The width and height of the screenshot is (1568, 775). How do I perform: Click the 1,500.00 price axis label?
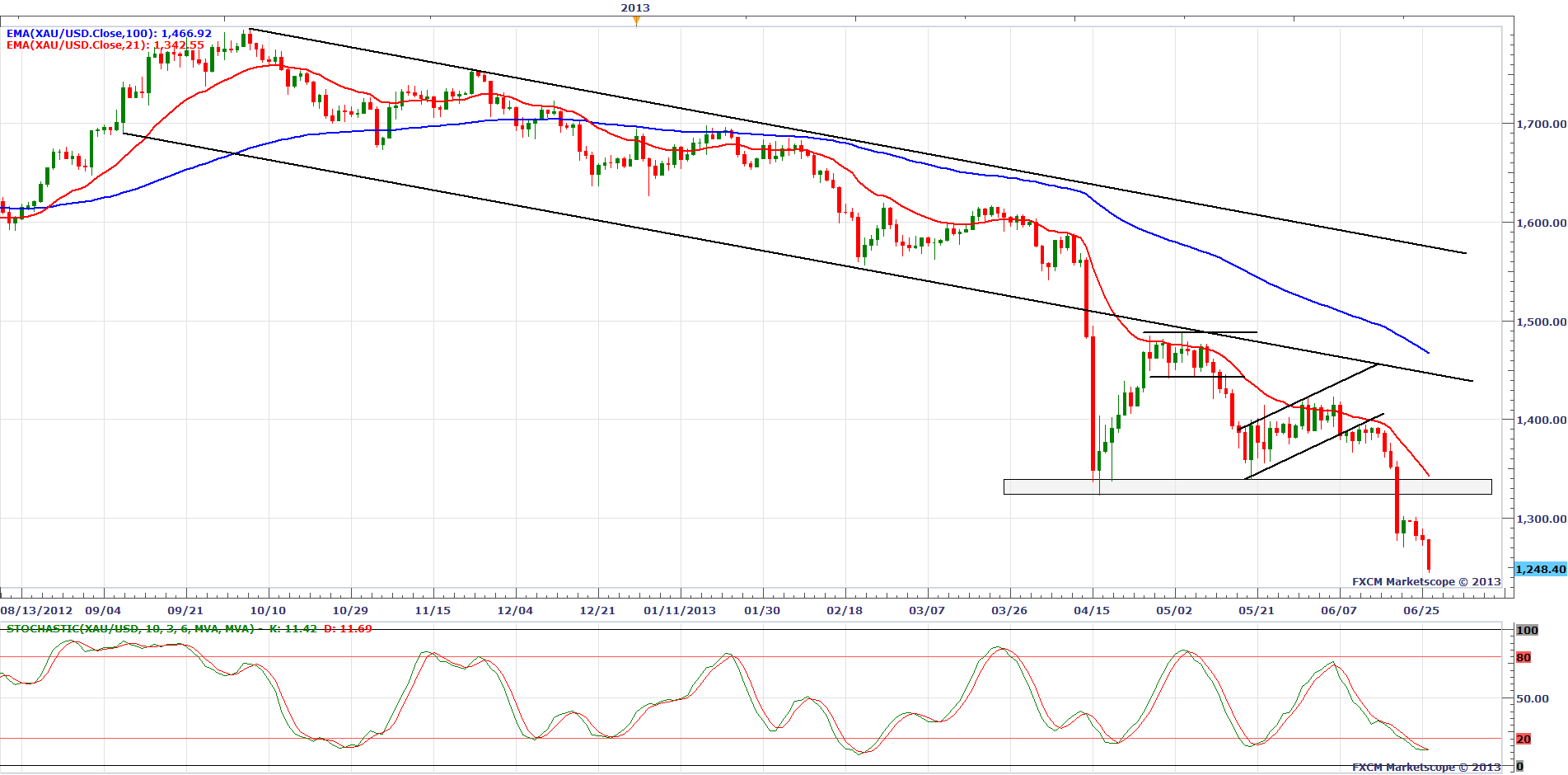coord(1541,322)
